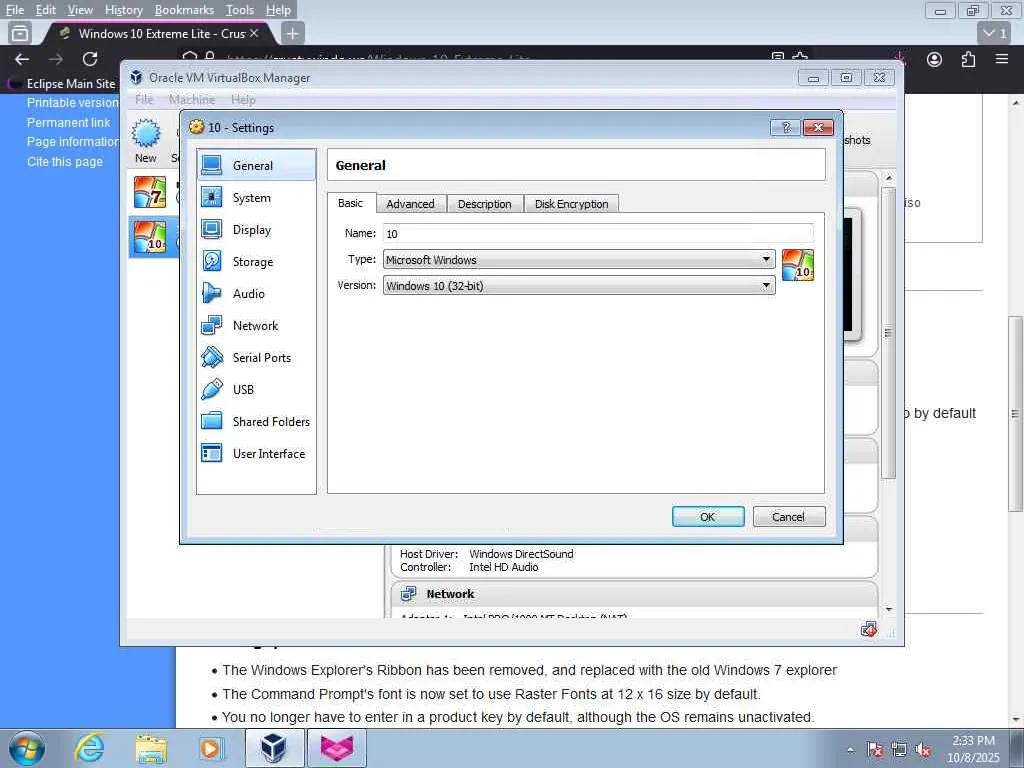Open the Firefox account icon
The height and width of the screenshot is (768, 1024).
tap(935, 59)
